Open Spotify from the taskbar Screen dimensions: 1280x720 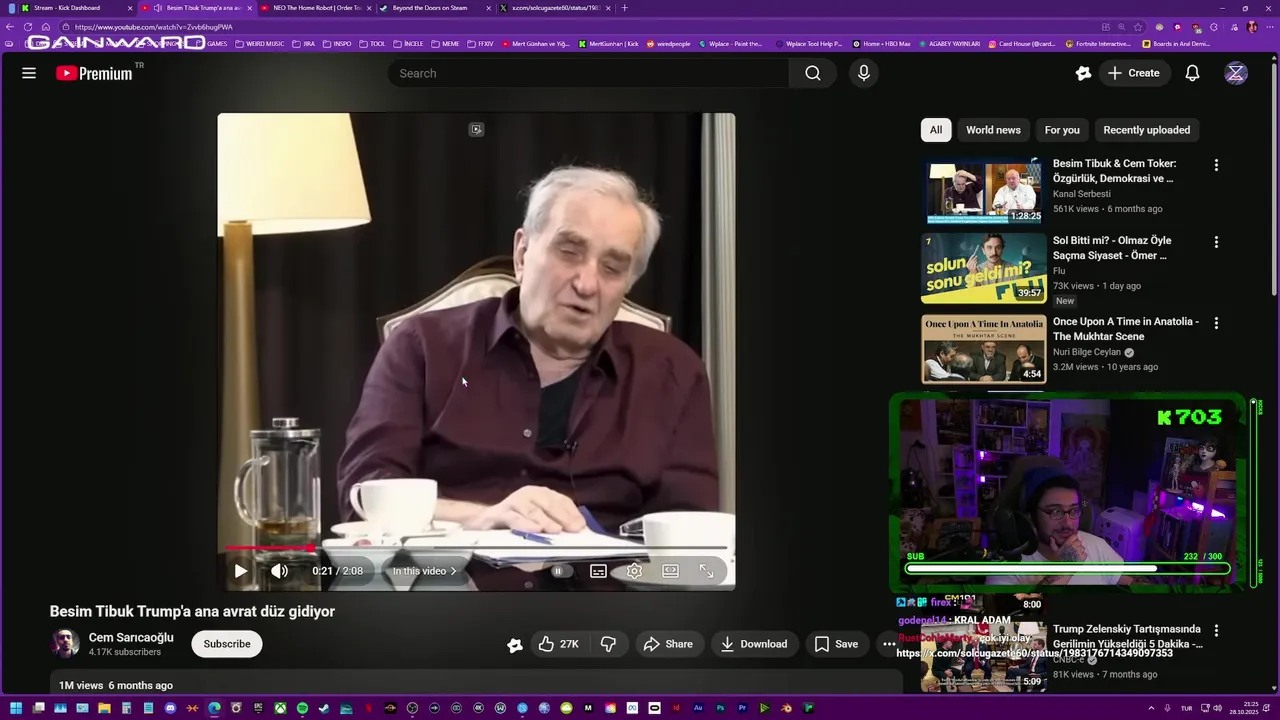(x=302, y=709)
